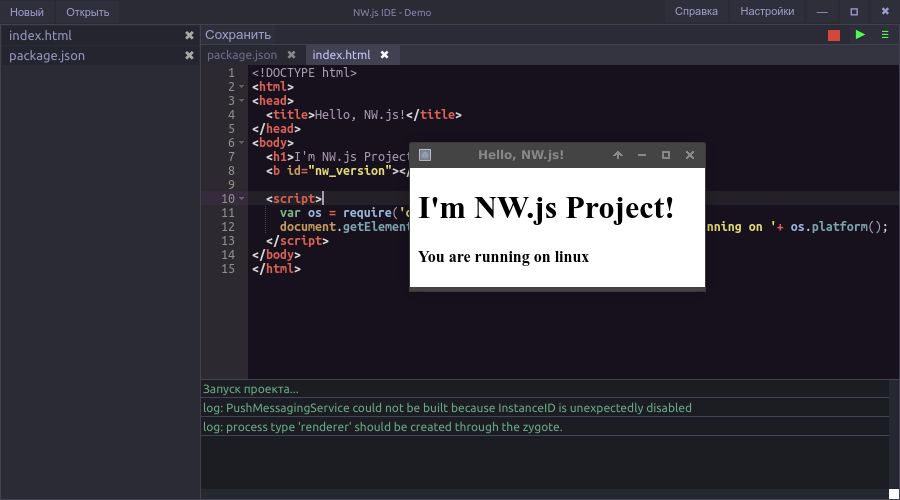
Task: Click the 'I'm NW.js Project!' heading in preview
Action: [546, 207]
